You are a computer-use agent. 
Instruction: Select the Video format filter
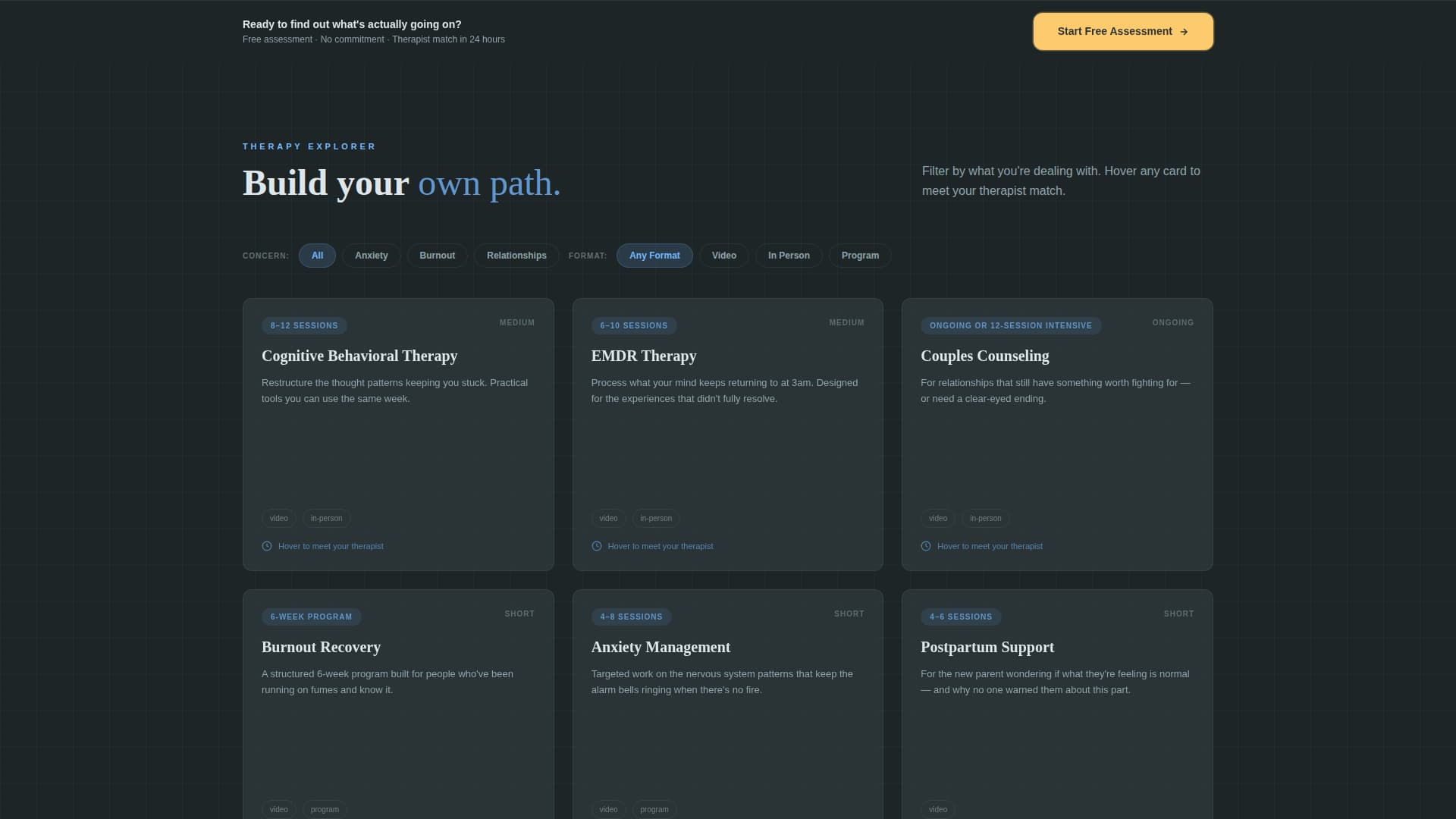[723, 256]
